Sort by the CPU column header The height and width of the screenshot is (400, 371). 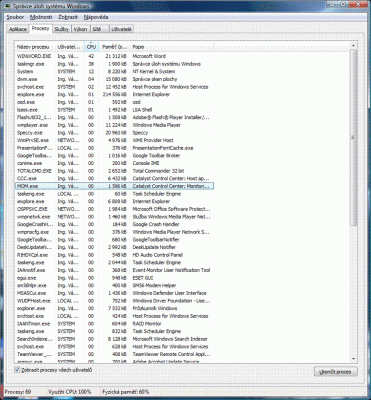91,47
